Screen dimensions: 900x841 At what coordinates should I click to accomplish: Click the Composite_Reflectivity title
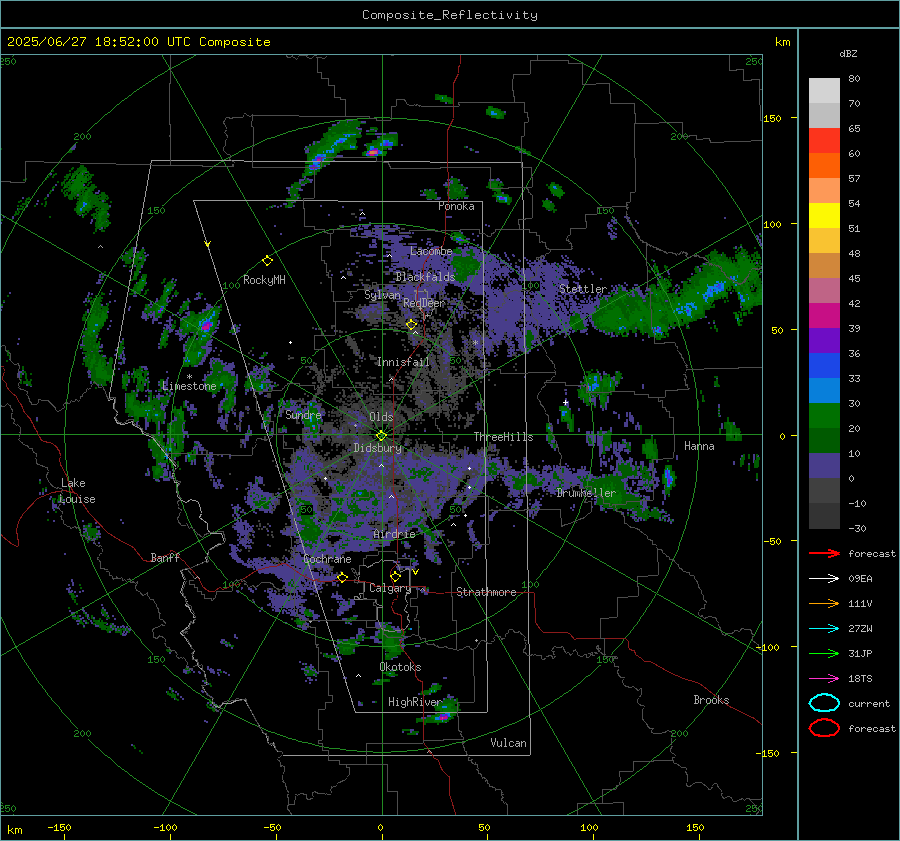click(450, 15)
